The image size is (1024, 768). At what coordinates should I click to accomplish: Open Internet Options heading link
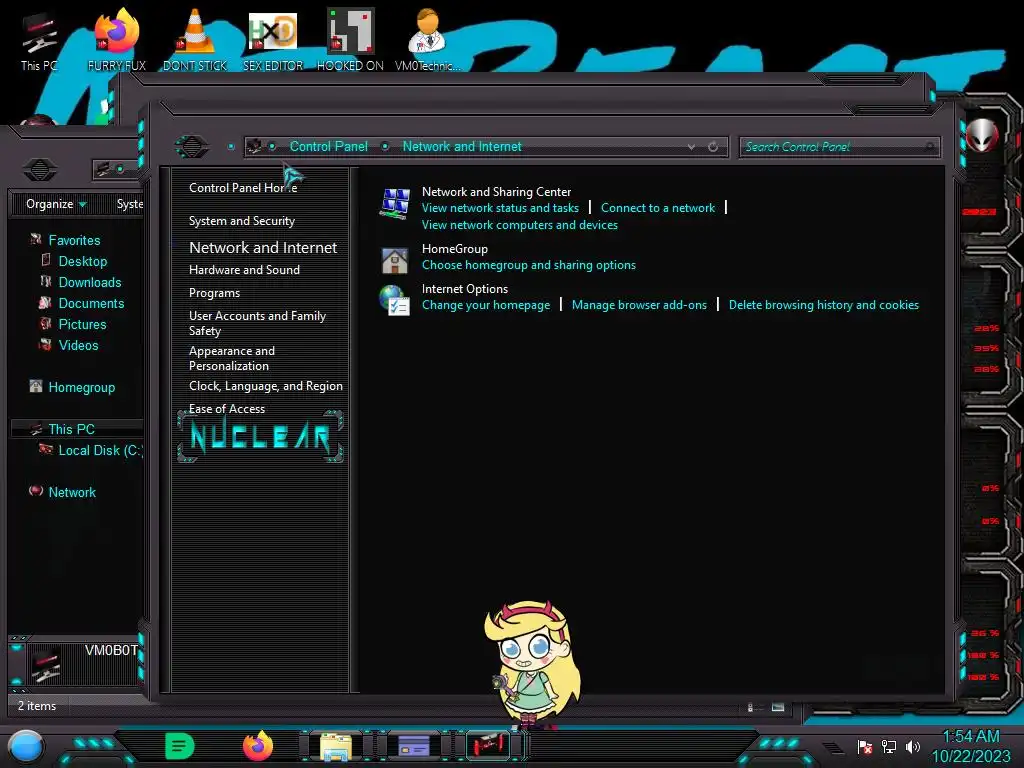[464, 289]
